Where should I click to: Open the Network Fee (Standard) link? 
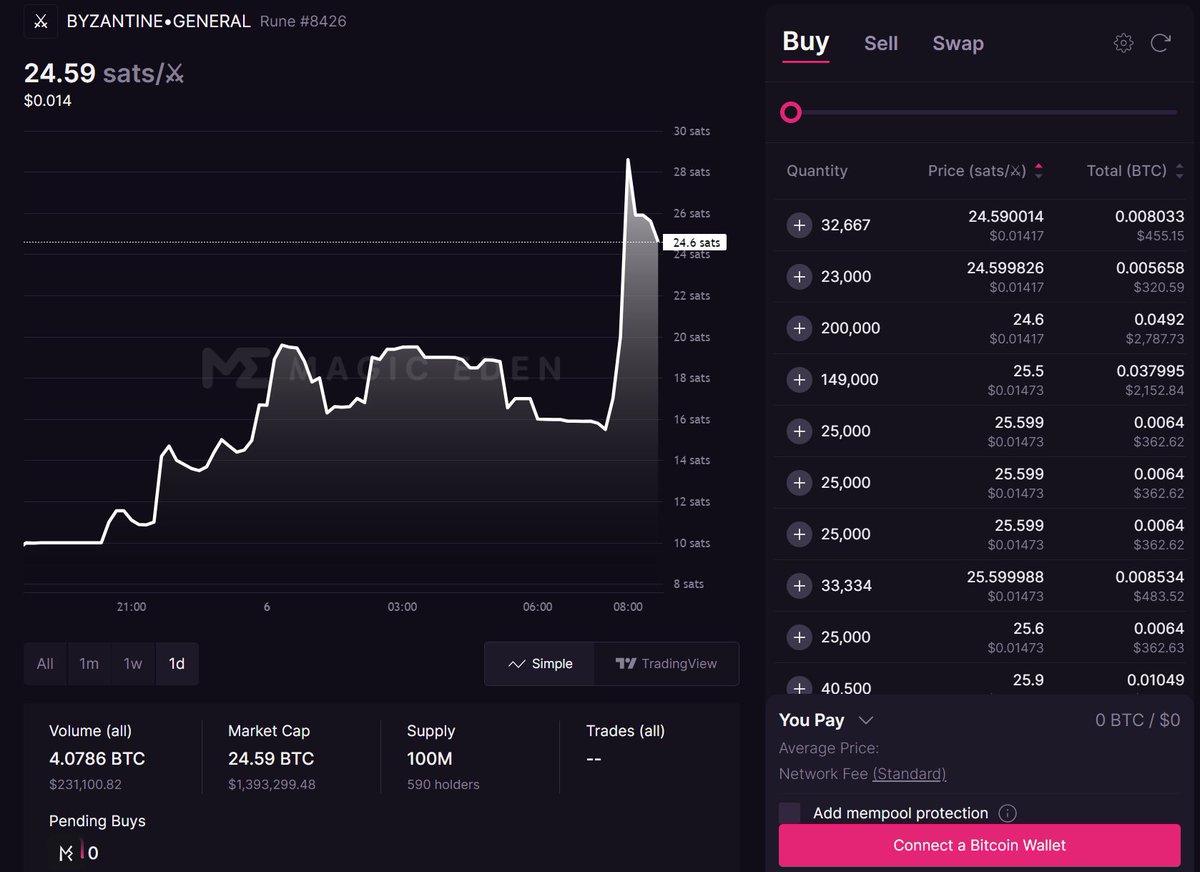pyautogui.click(x=909, y=774)
